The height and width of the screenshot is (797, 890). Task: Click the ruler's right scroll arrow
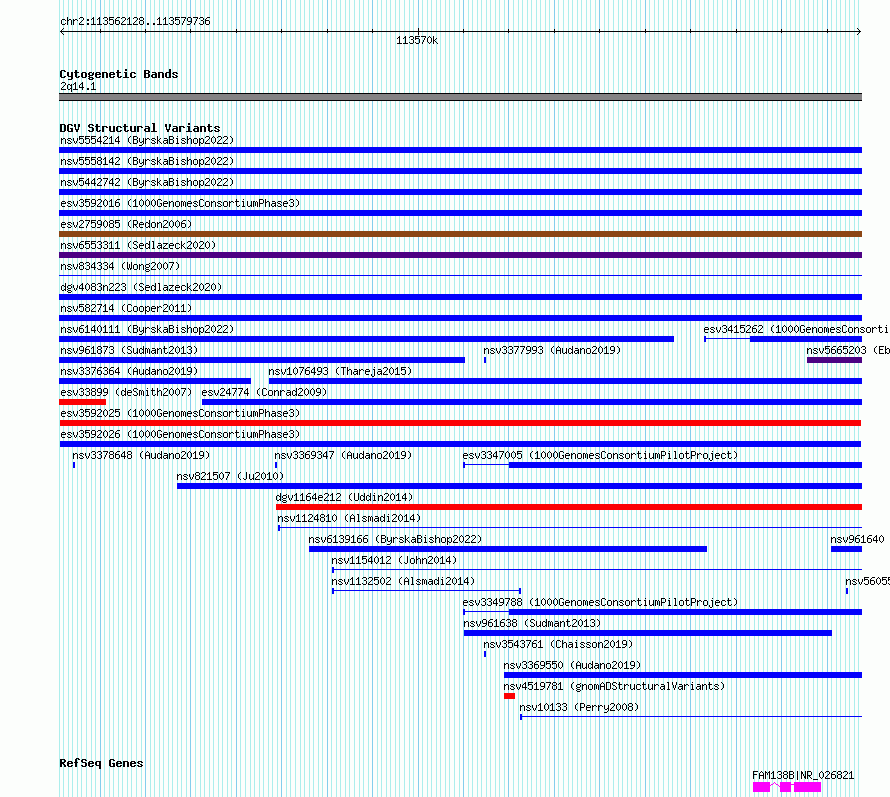859,32
